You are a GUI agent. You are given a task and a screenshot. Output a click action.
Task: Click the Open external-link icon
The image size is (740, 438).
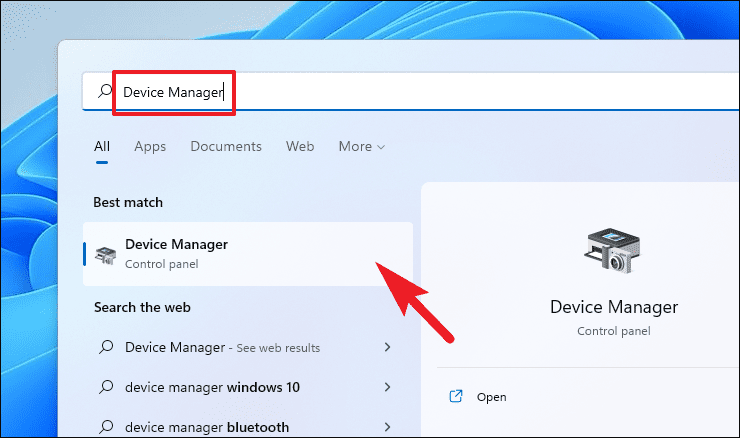(x=456, y=396)
